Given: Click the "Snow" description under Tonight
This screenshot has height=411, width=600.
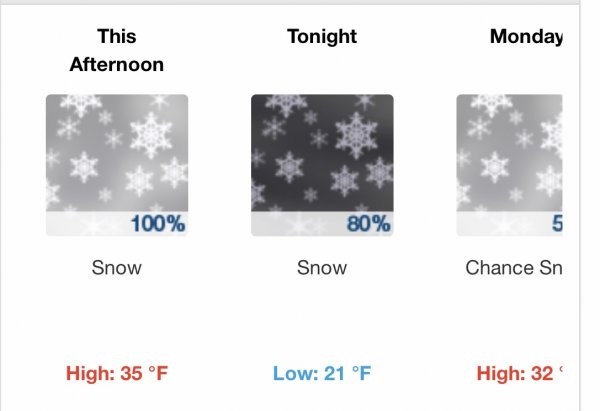Looking at the screenshot, I should point(322,268).
